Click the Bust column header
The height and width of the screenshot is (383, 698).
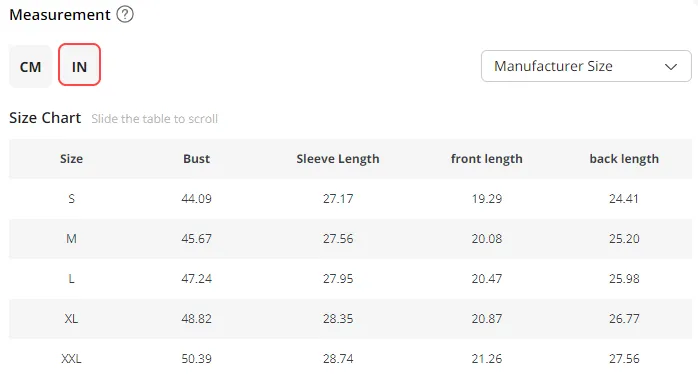[196, 159]
